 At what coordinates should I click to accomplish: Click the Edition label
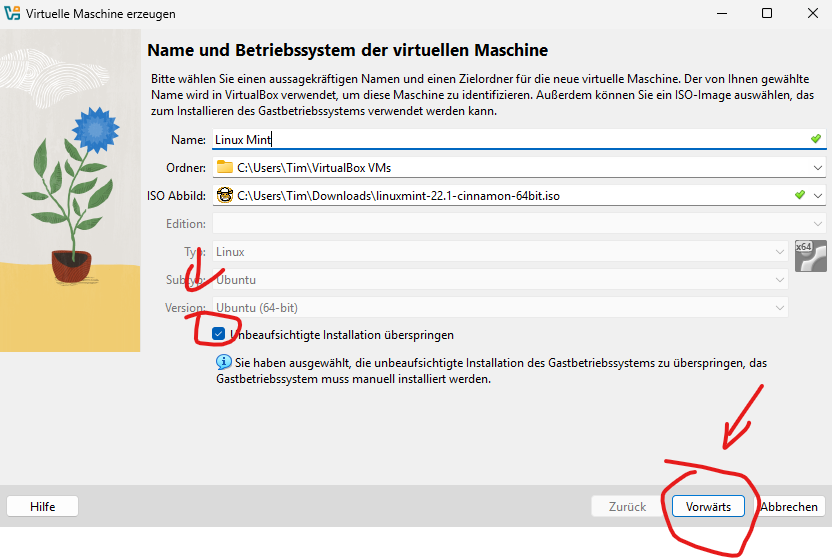[186, 224]
